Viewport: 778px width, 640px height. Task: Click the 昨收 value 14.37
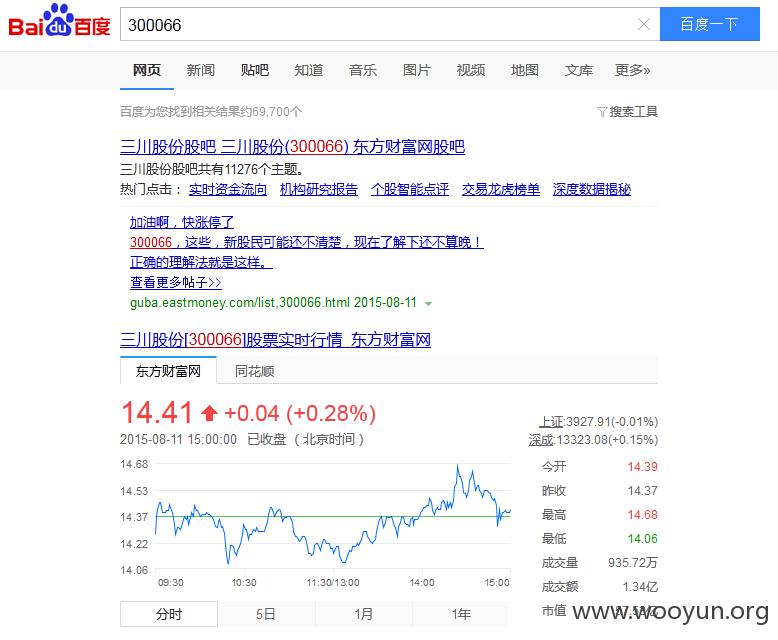point(642,491)
